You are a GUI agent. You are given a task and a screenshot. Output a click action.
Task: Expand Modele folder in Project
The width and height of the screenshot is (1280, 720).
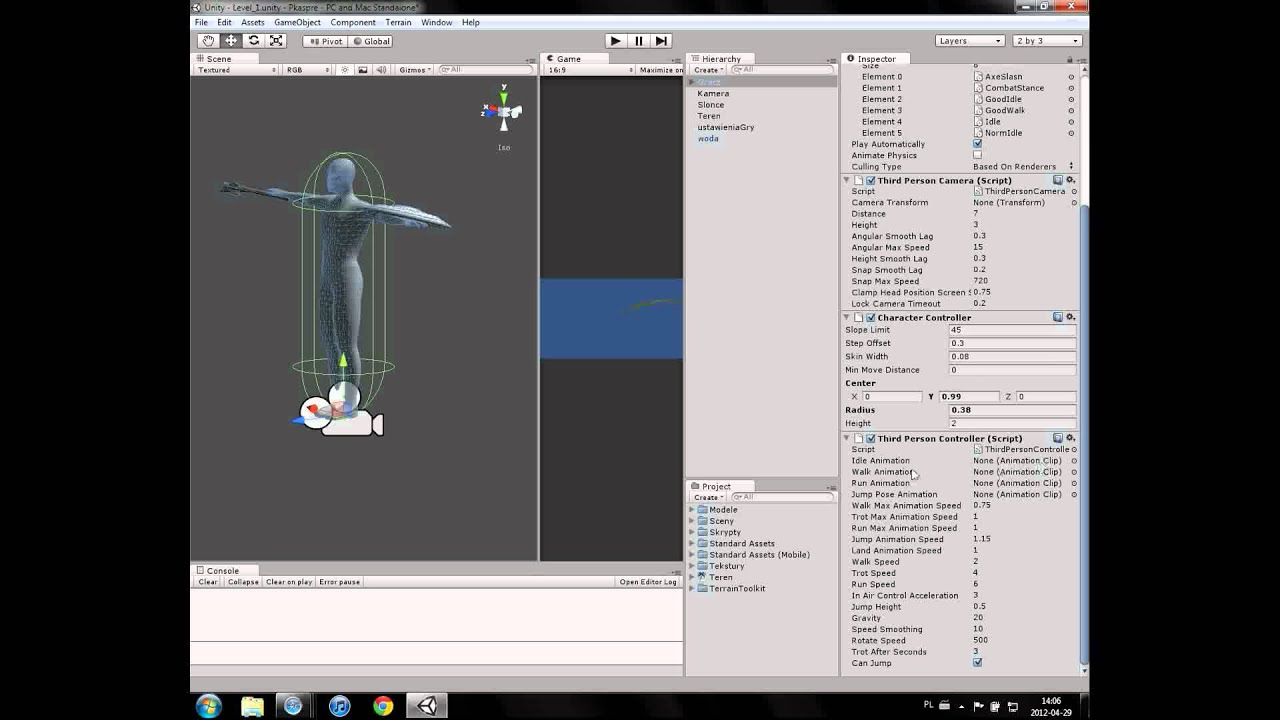(x=691, y=510)
